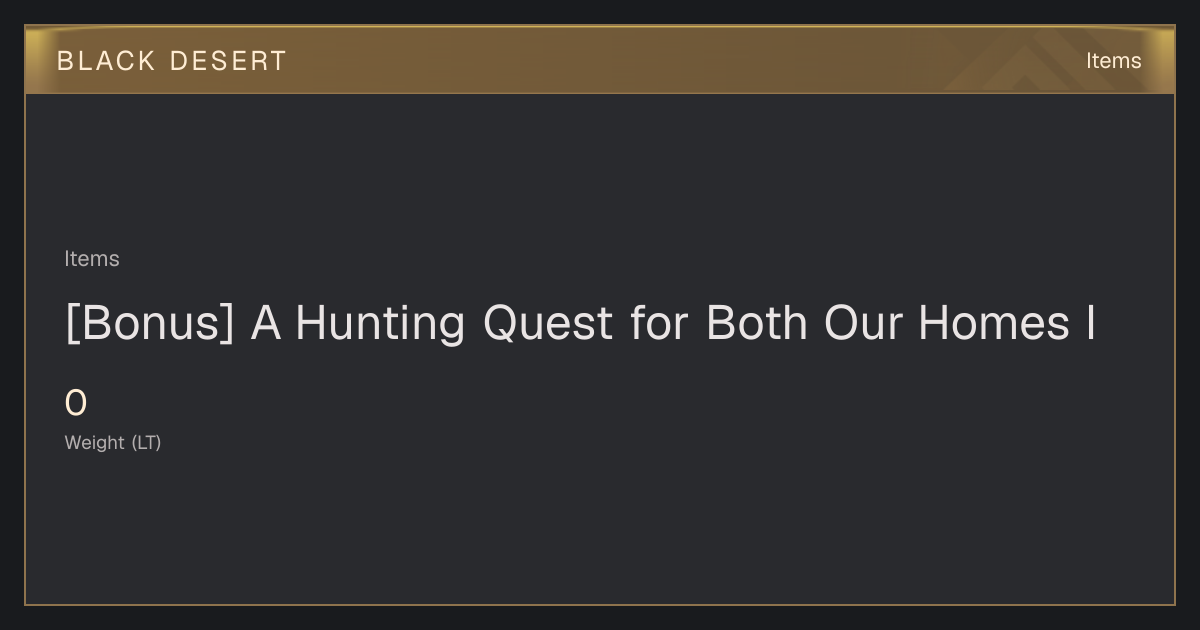Click the word DESERT in the logo
Viewport: 1200px width, 630px height.
(x=228, y=61)
